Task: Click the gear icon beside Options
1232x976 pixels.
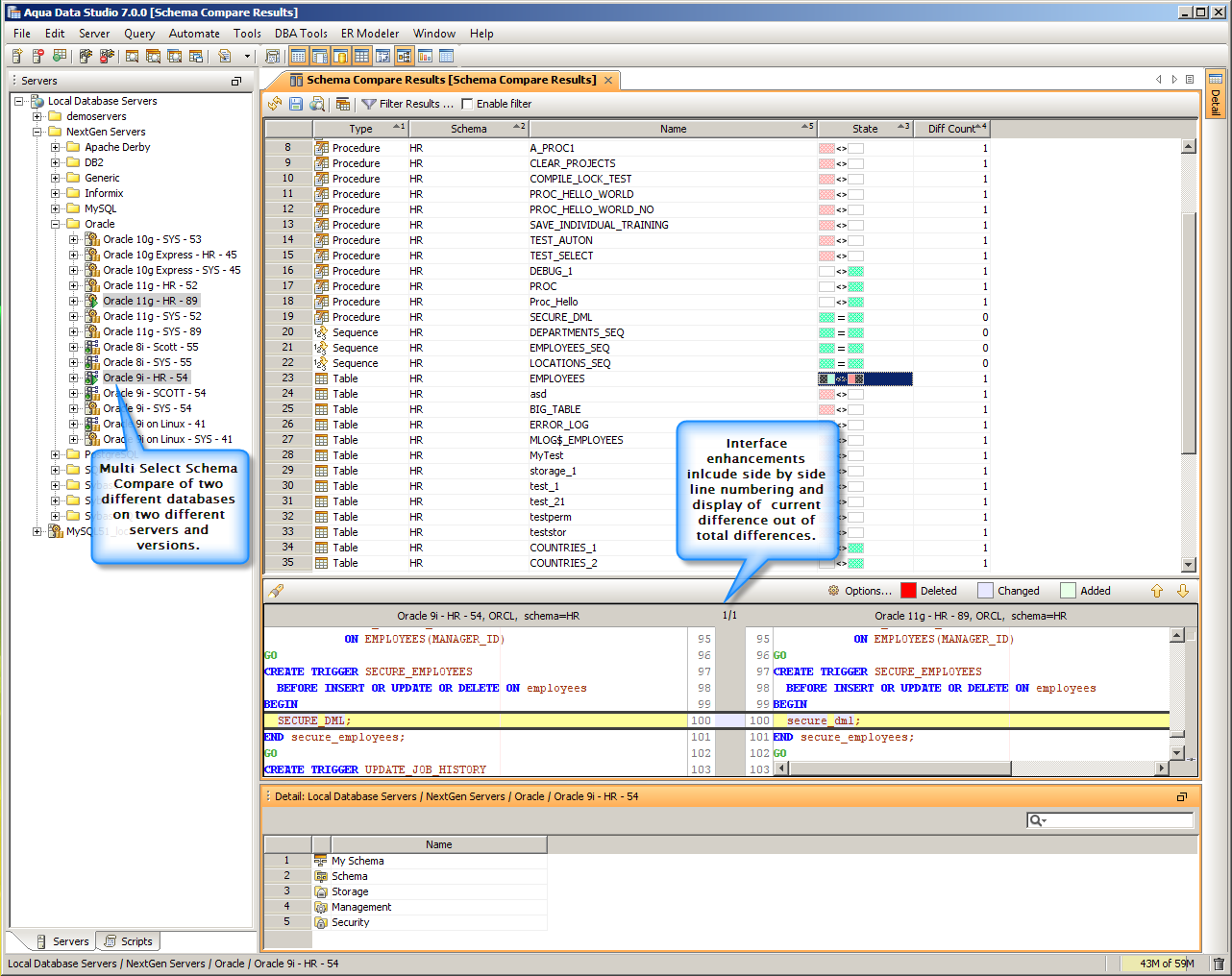Action: 833,591
